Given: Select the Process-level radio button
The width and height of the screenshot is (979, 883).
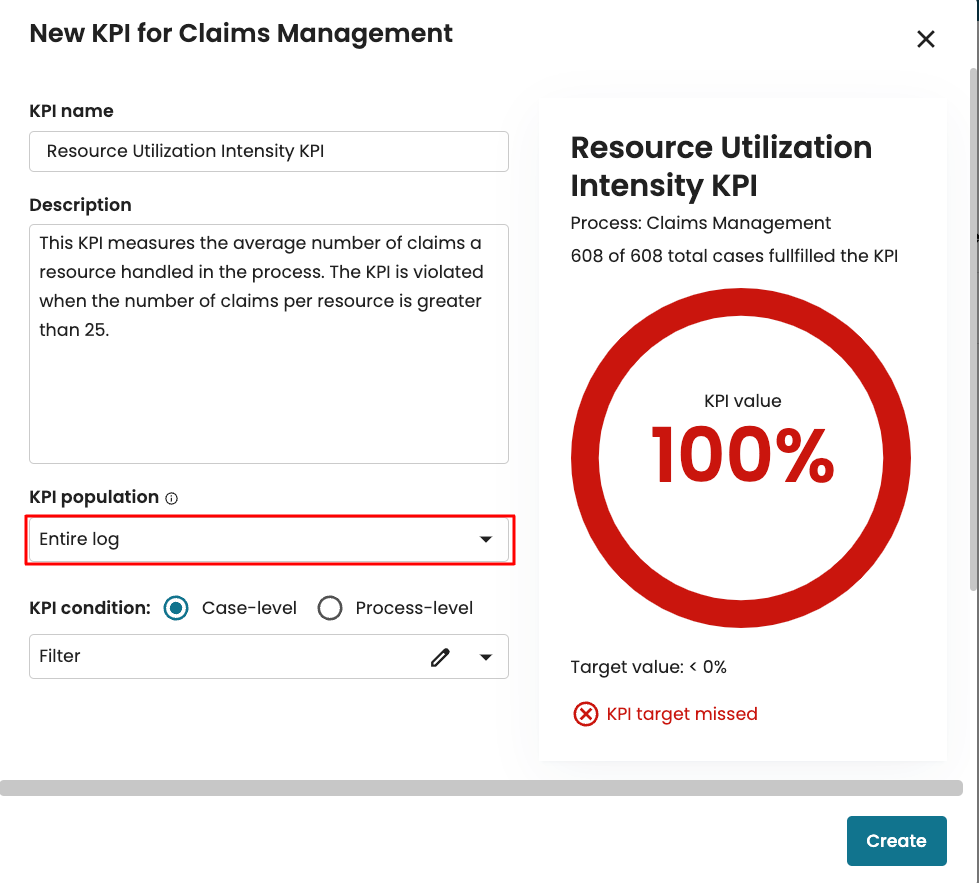Looking at the screenshot, I should (x=330, y=608).
